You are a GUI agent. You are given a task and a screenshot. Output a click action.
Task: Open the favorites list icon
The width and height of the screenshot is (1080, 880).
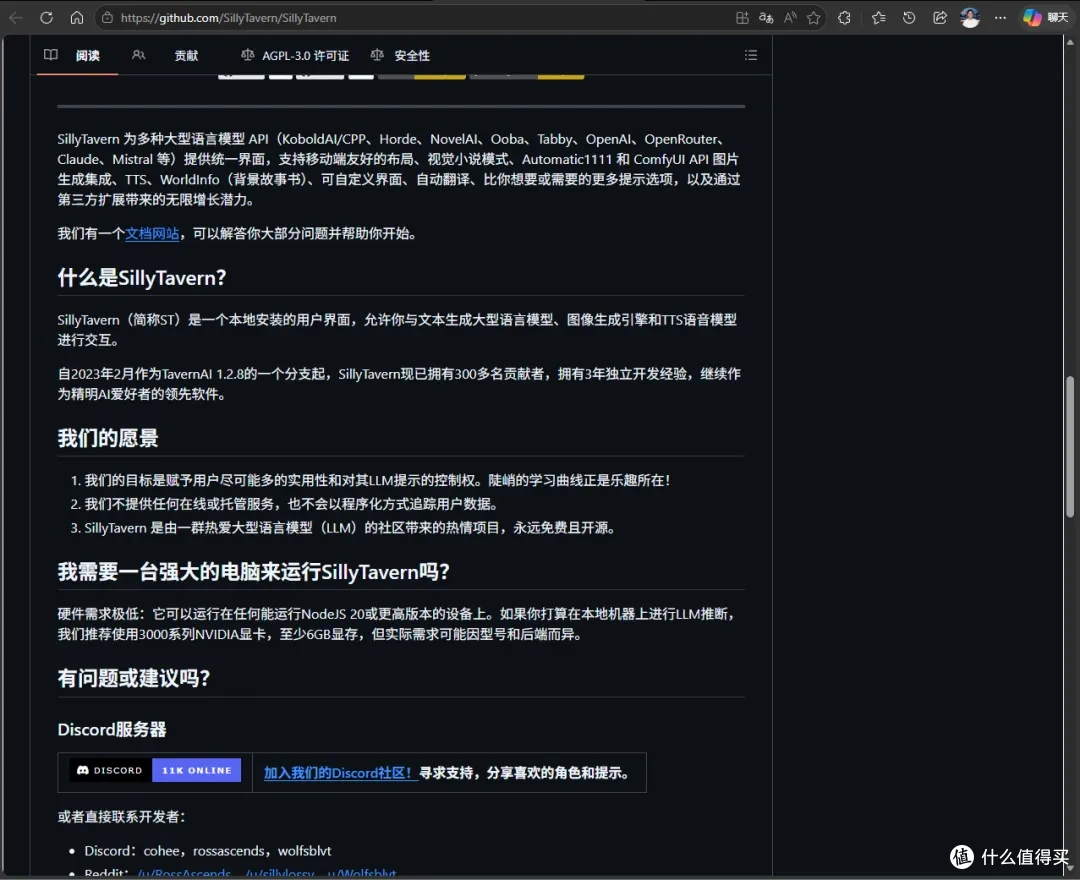pos(878,18)
